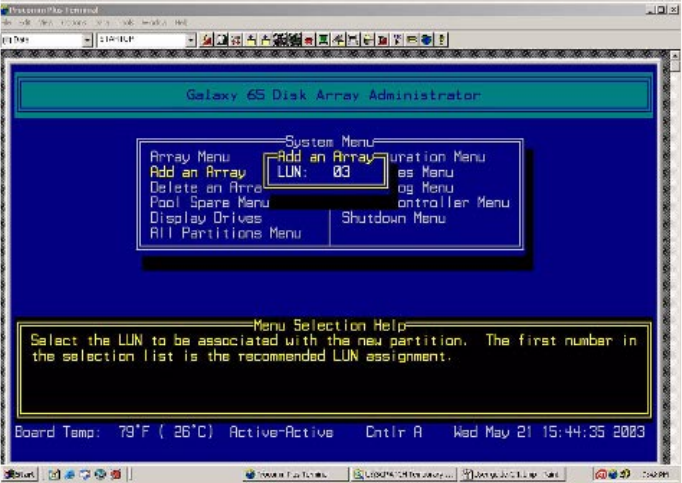Choose Display Drives from System Menu
682x483 pixels.
tap(205, 217)
